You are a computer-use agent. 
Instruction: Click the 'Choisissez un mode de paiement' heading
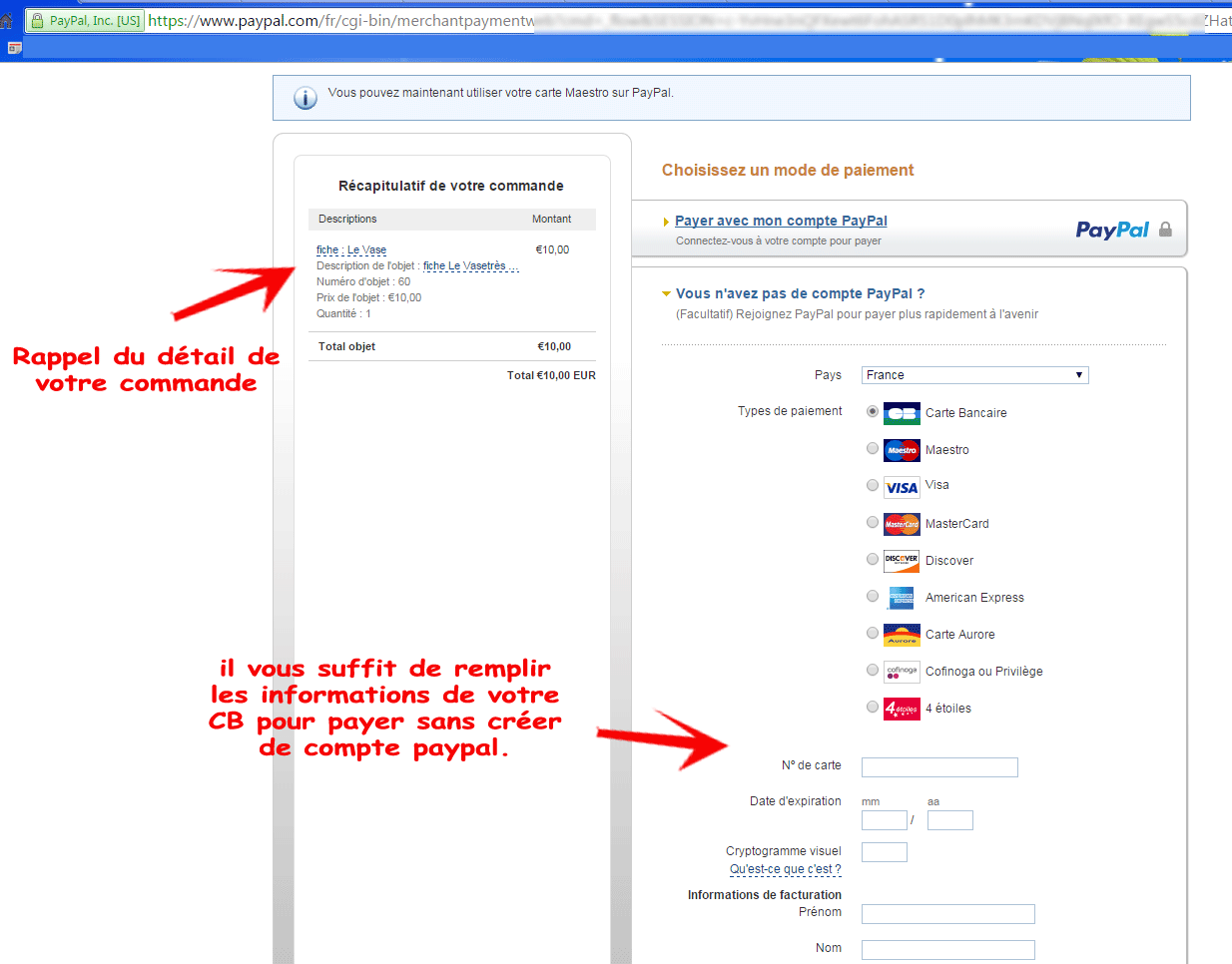tap(788, 171)
